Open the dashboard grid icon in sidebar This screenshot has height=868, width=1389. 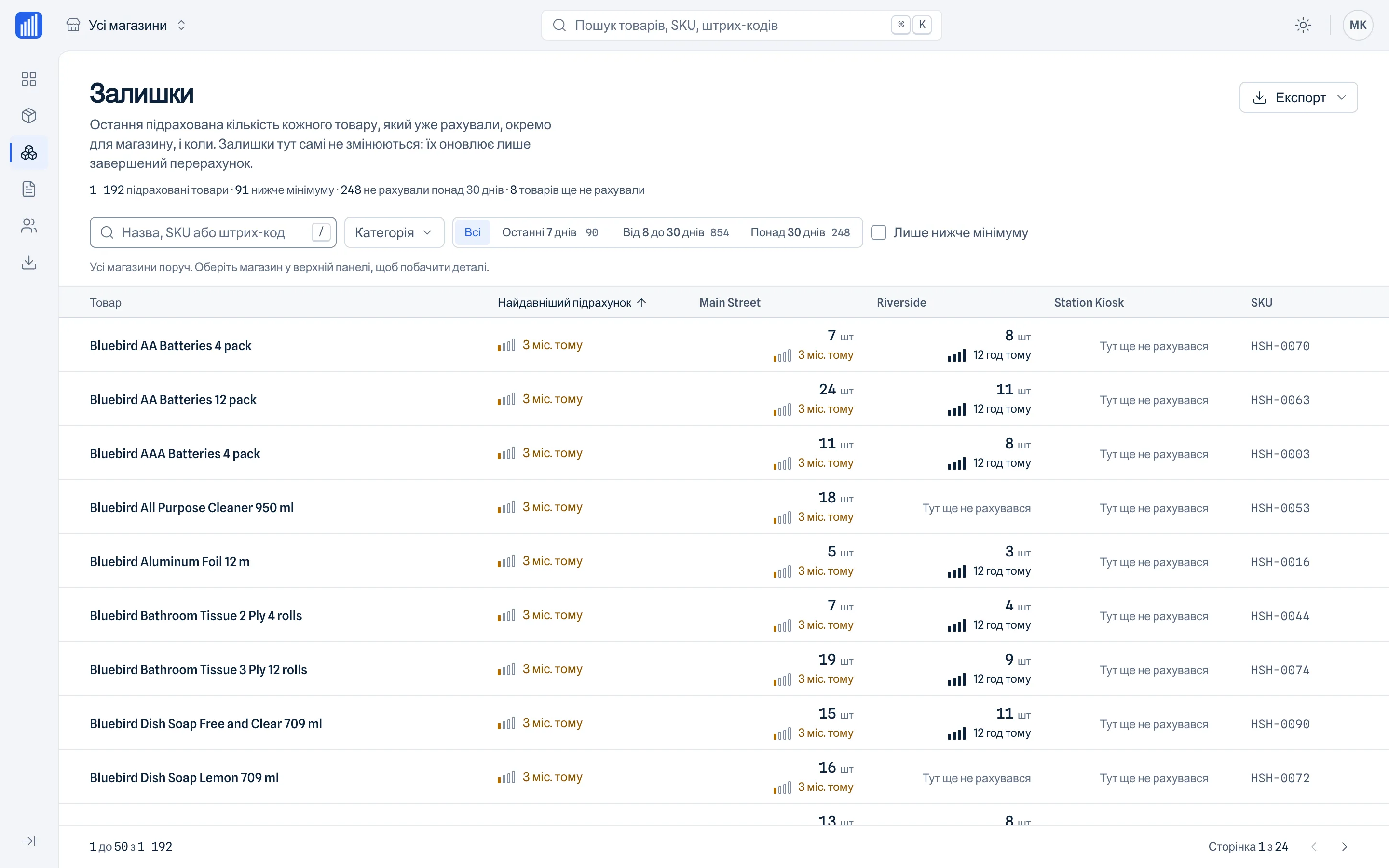29,79
